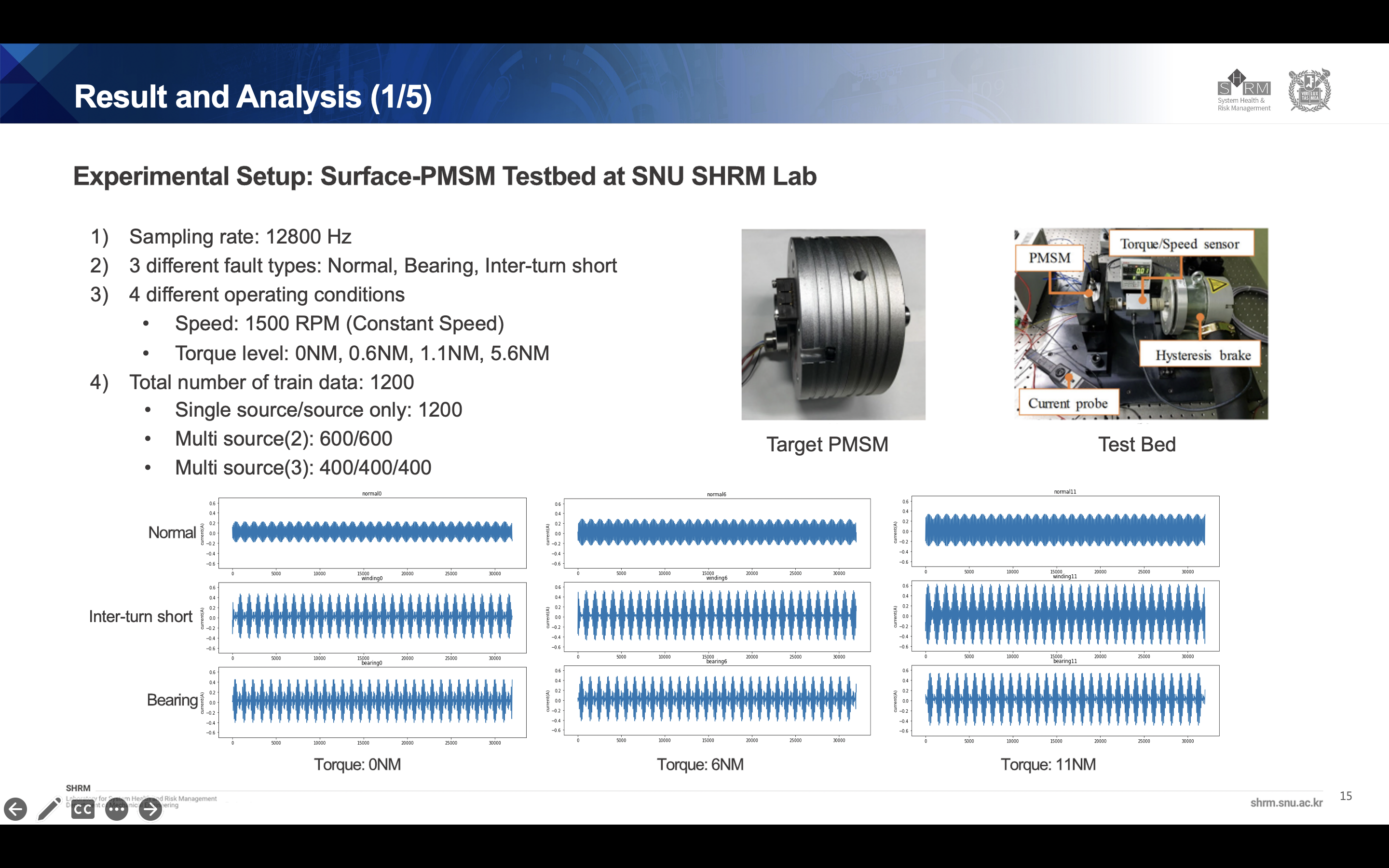Image resolution: width=1389 pixels, height=868 pixels.
Task: Open the shrm.snu.ac.kr link
Action: tap(1286, 802)
